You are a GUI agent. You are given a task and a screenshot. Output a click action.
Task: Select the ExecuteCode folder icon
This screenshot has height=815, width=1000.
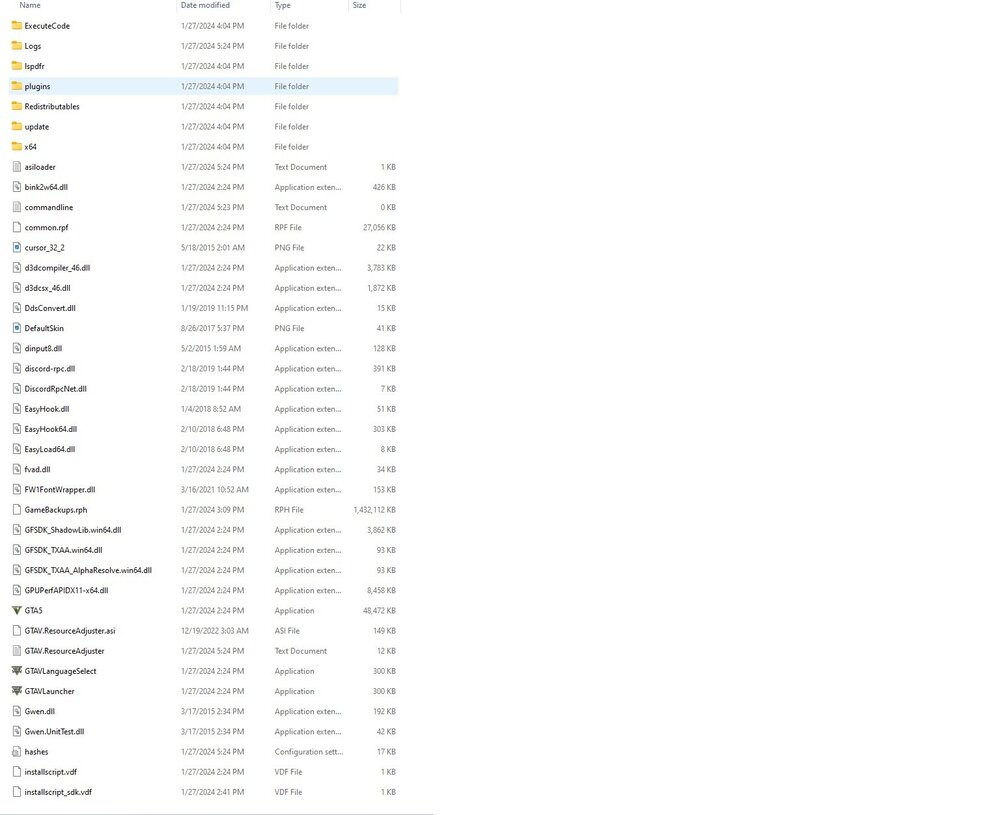(x=17, y=26)
